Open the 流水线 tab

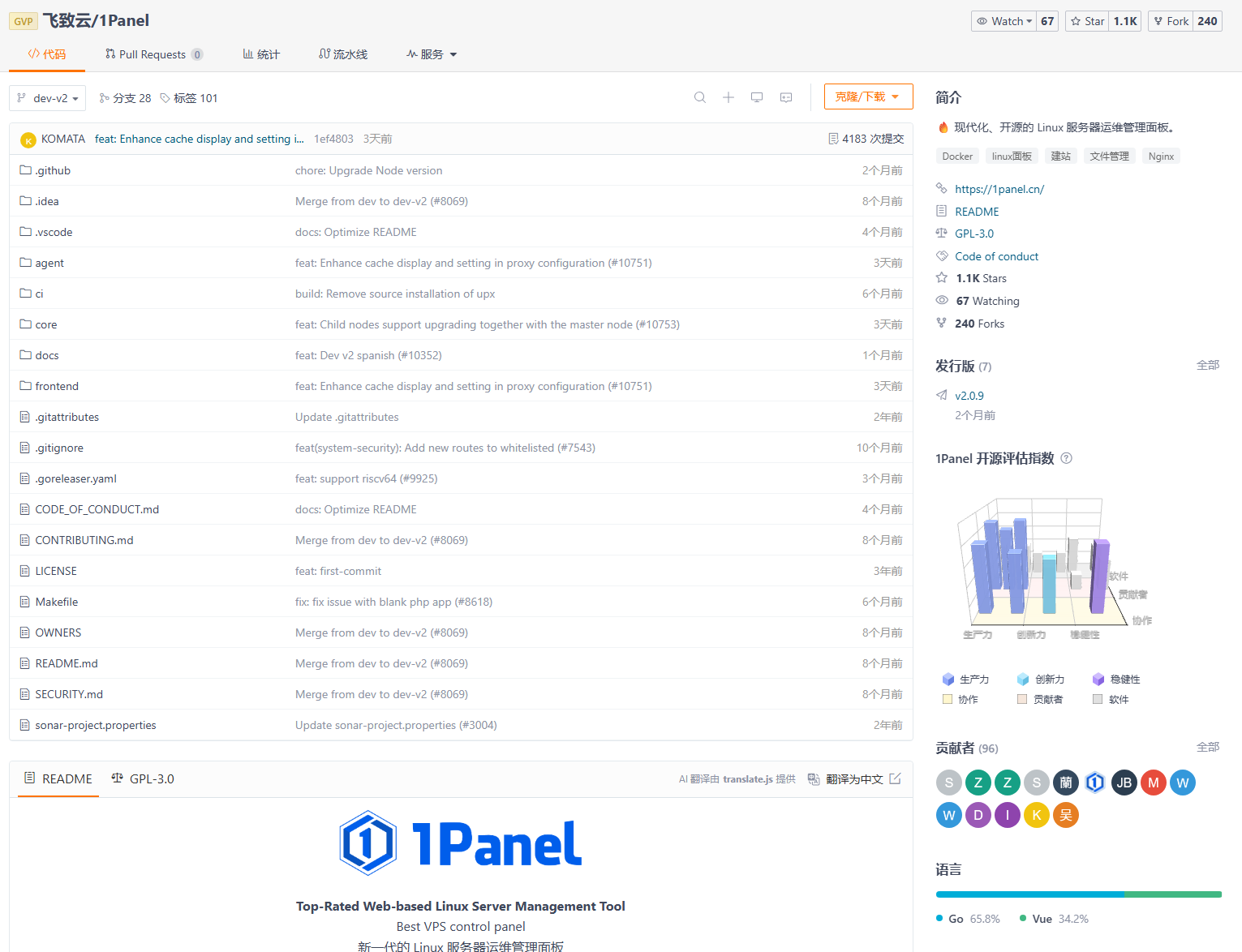coord(343,54)
